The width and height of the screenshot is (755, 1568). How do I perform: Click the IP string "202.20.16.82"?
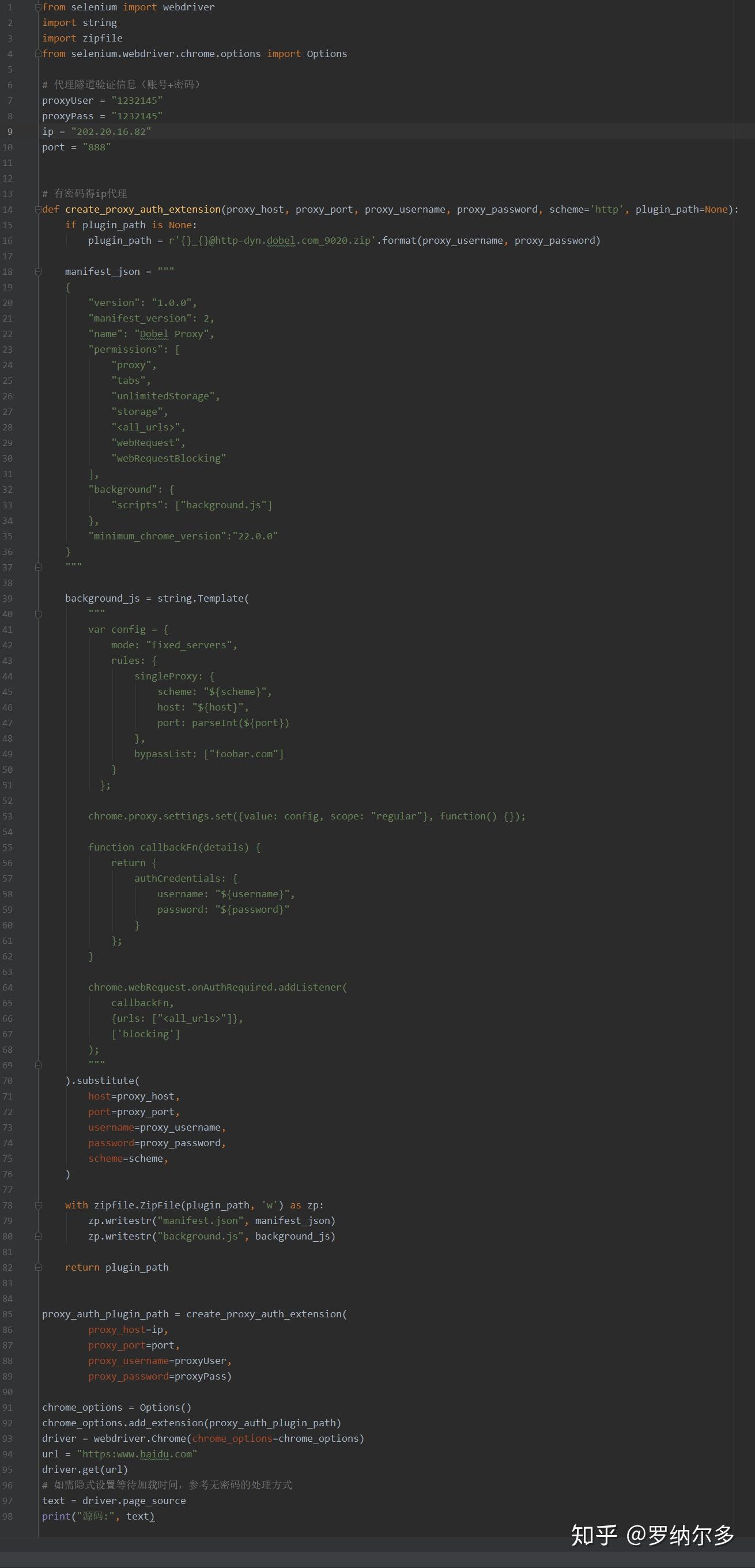[x=111, y=131]
